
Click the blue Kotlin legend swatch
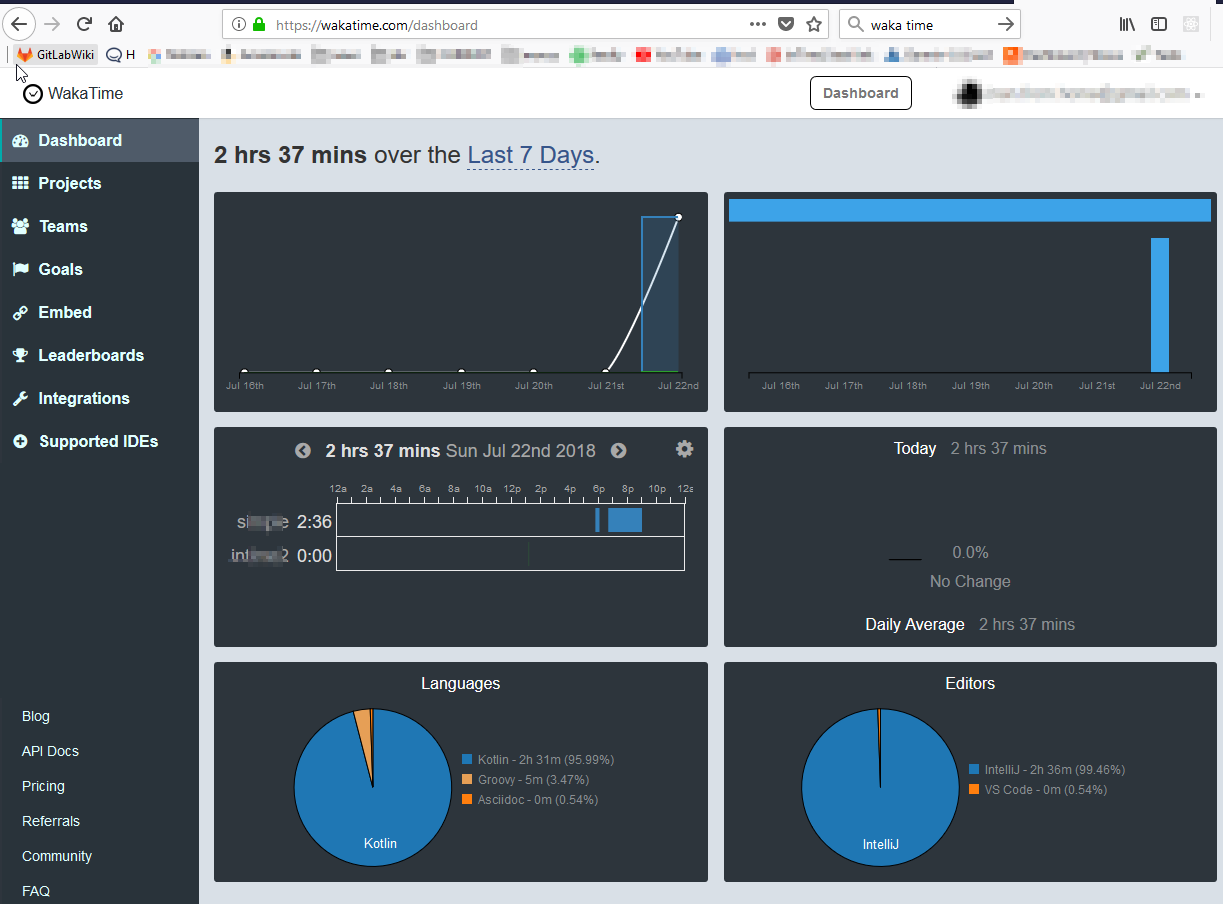point(468,760)
